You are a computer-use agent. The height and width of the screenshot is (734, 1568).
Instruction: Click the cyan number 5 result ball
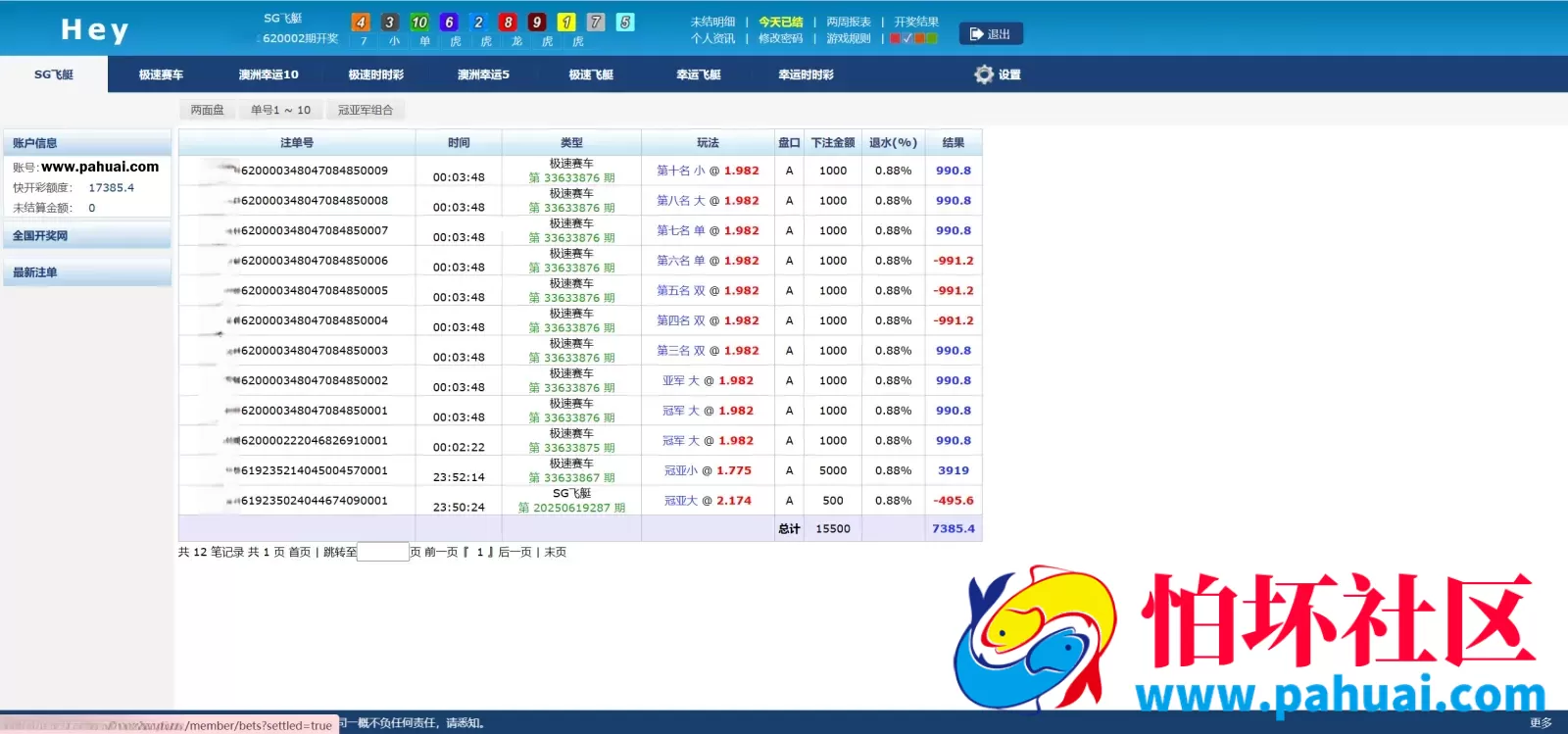pyautogui.click(x=625, y=22)
